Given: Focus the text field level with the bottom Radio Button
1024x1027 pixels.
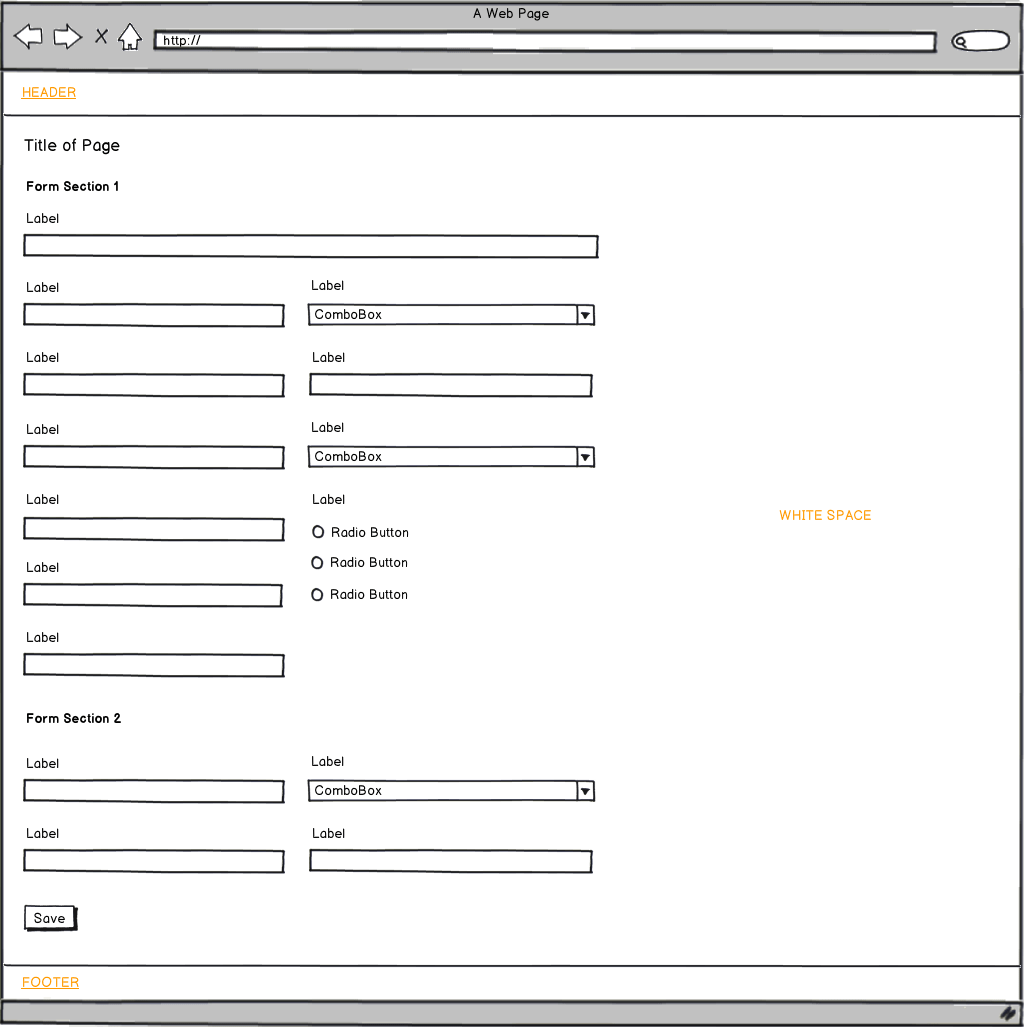Looking at the screenshot, I should point(153,595).
